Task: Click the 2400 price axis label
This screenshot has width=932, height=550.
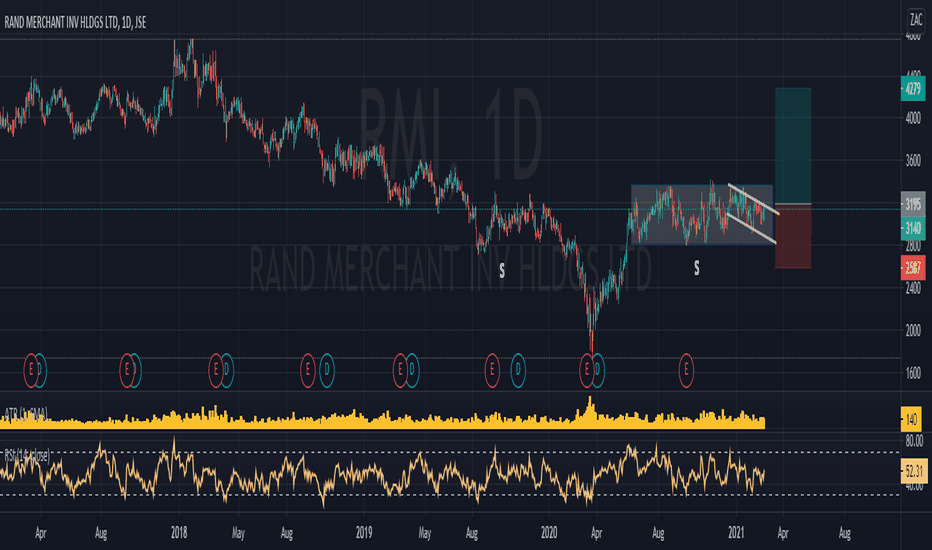Action: [x=913, y=289]
